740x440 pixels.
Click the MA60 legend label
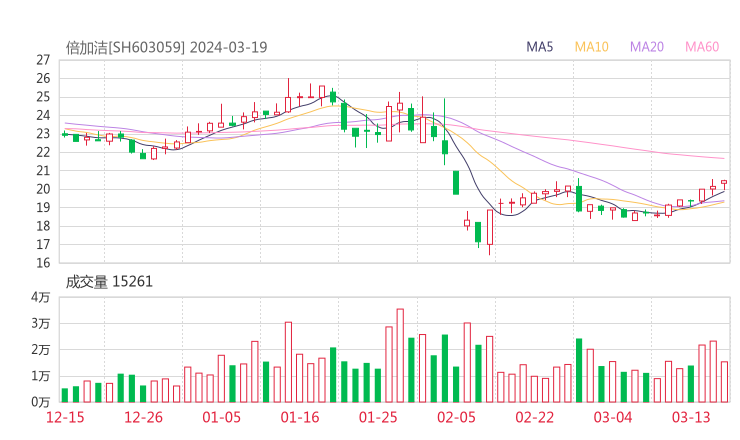(702, 47)
